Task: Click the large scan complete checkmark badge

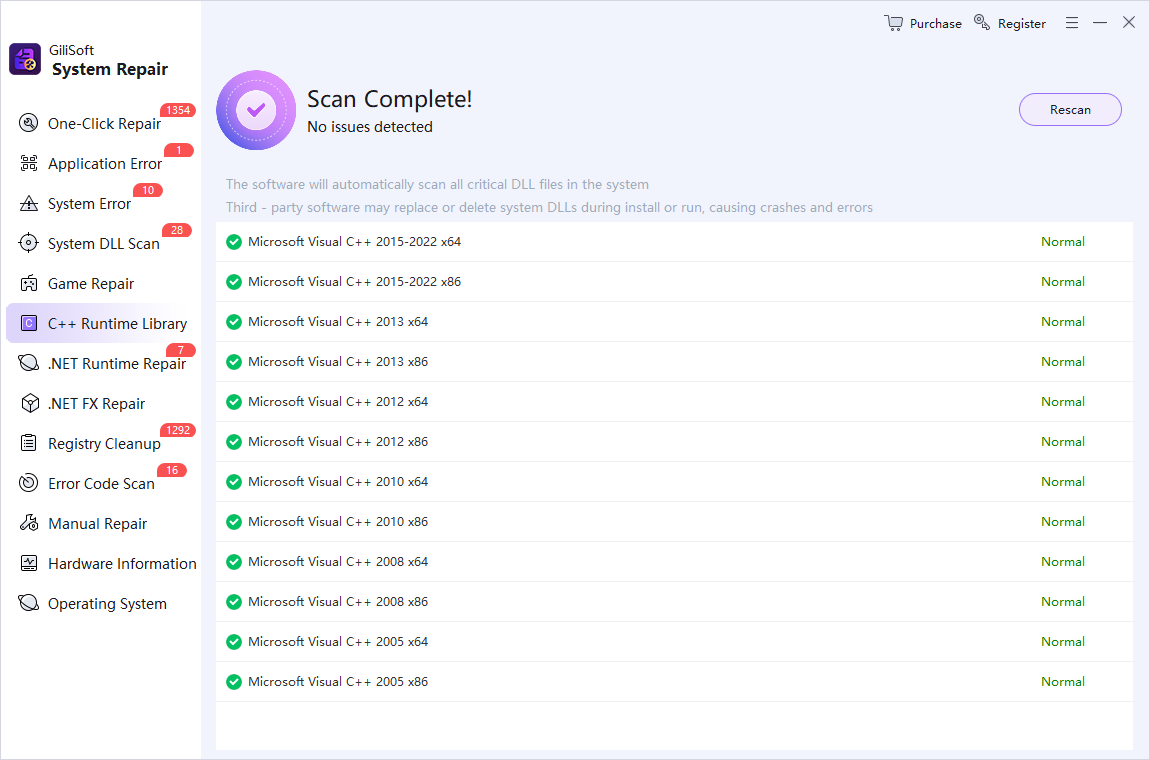Action: (256, 110)
